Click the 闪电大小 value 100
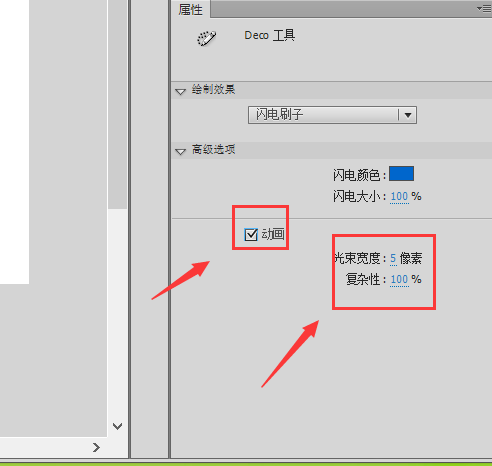492x466 pixels. click(x=399, y=197)
